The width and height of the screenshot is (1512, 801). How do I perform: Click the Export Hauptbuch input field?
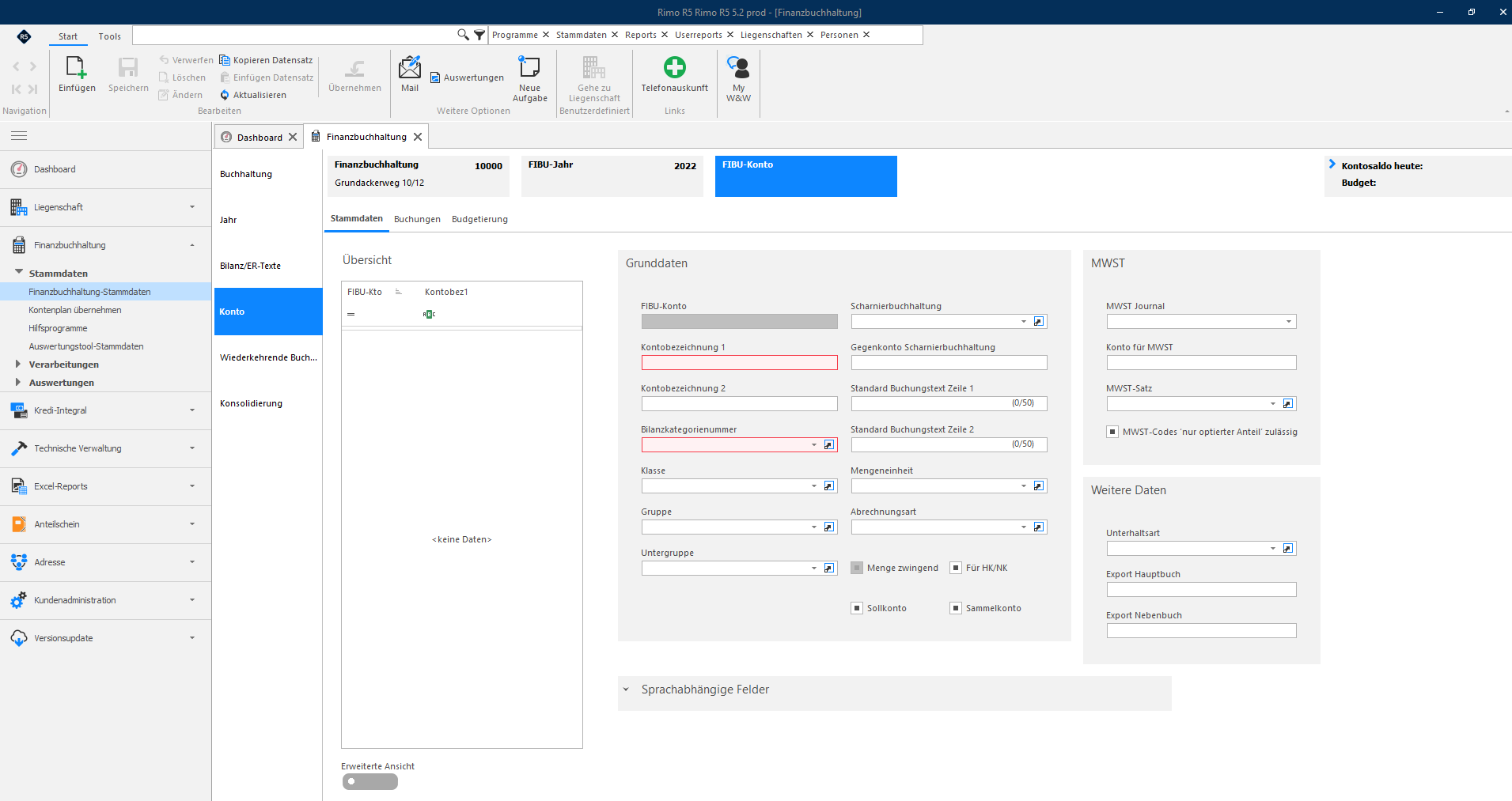click(x=1201, y=590)
